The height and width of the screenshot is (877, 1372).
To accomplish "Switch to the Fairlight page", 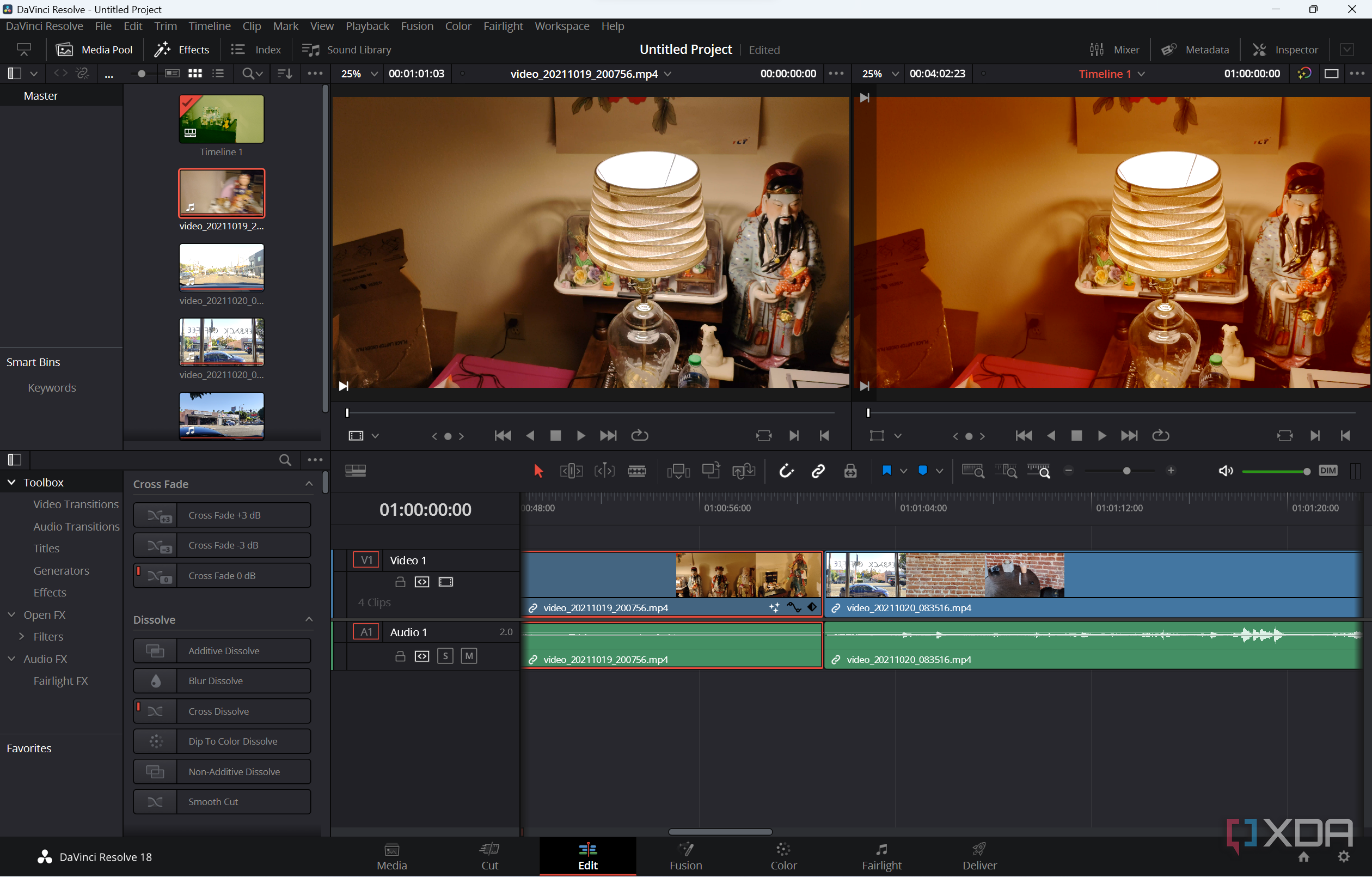I will (x=881, y=857).
